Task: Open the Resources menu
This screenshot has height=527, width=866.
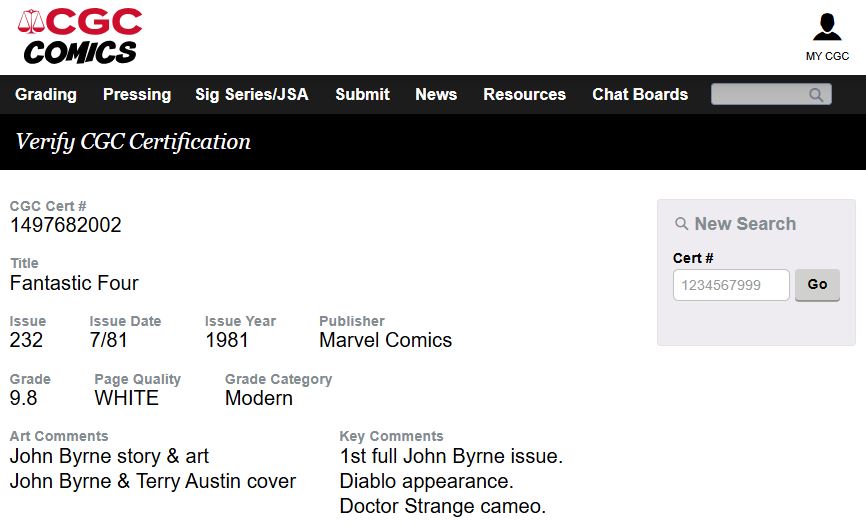Action: pos(524,94)
